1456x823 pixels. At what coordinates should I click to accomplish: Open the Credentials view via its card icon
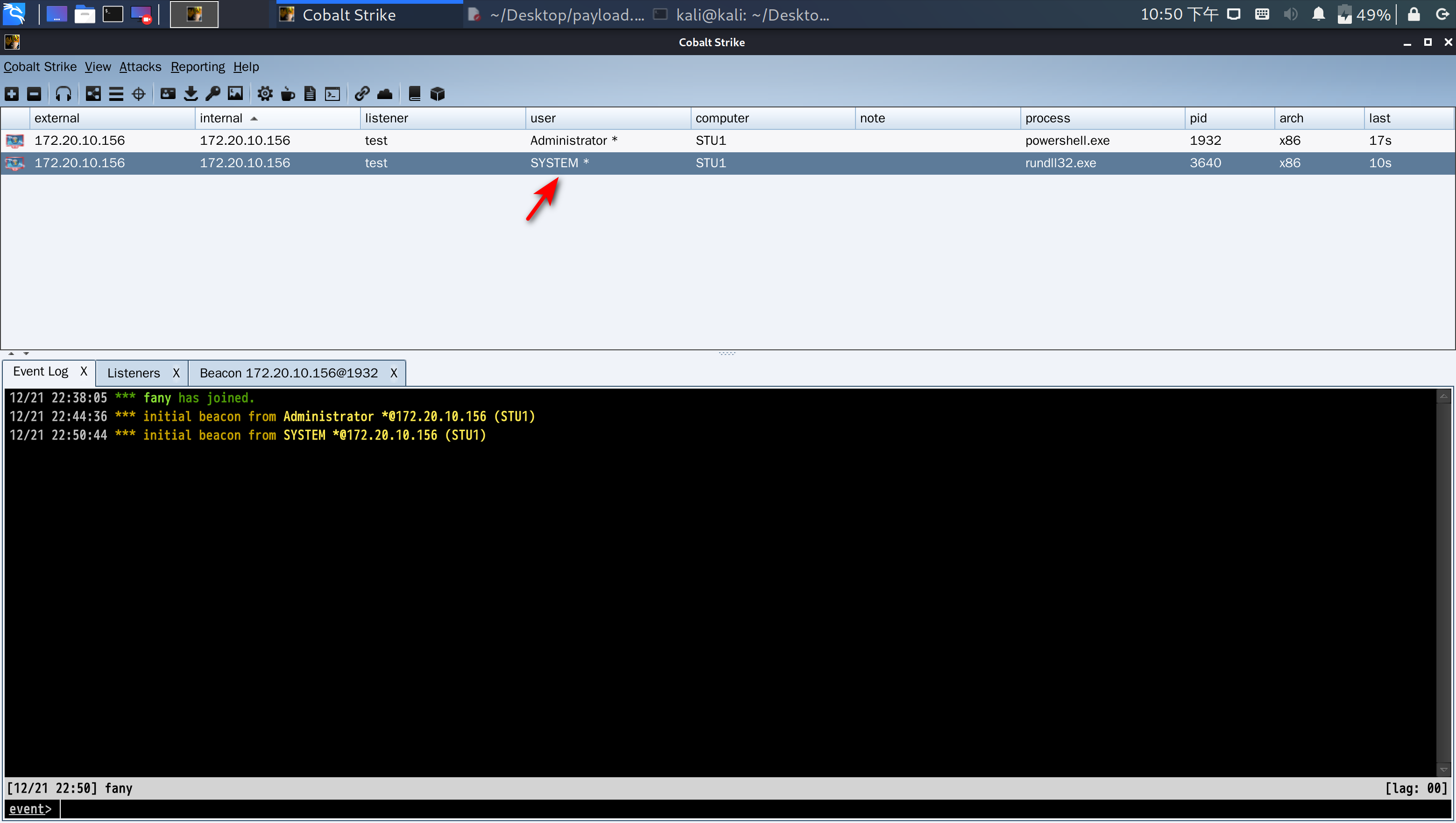pyautogui.click(x=168, y=94)
